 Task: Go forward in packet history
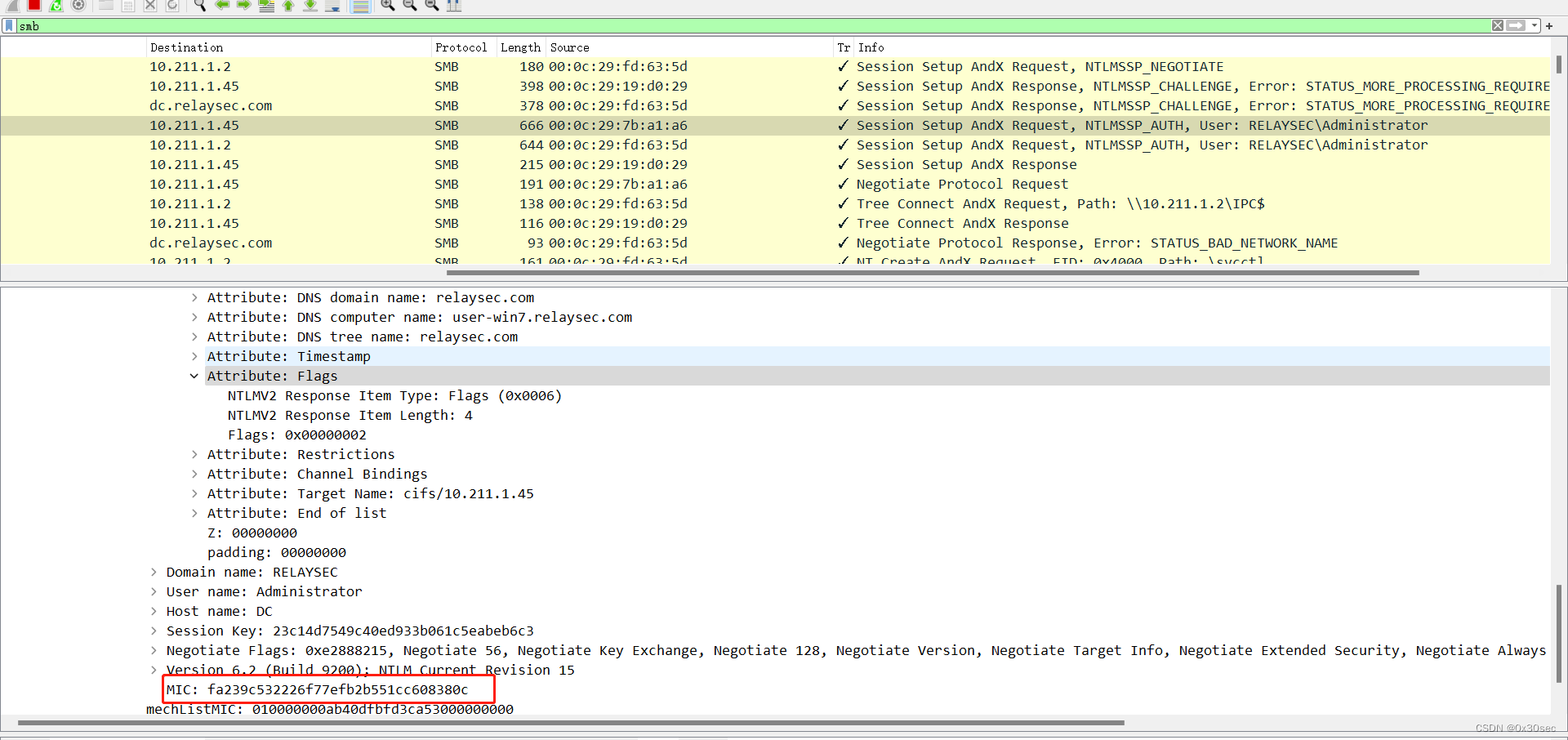[243, 5]
